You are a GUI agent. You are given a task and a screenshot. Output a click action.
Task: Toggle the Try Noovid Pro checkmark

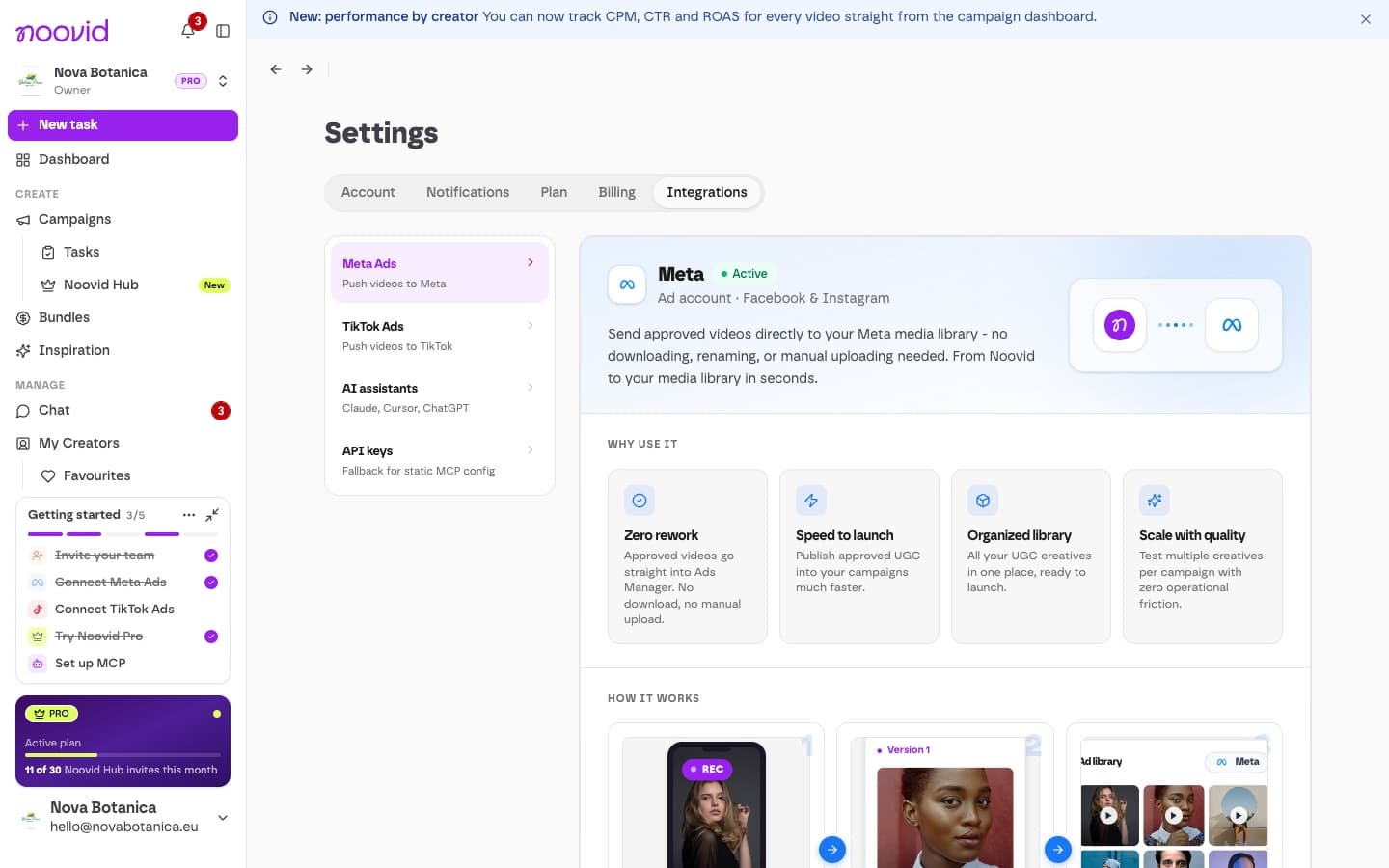[211, 637]
